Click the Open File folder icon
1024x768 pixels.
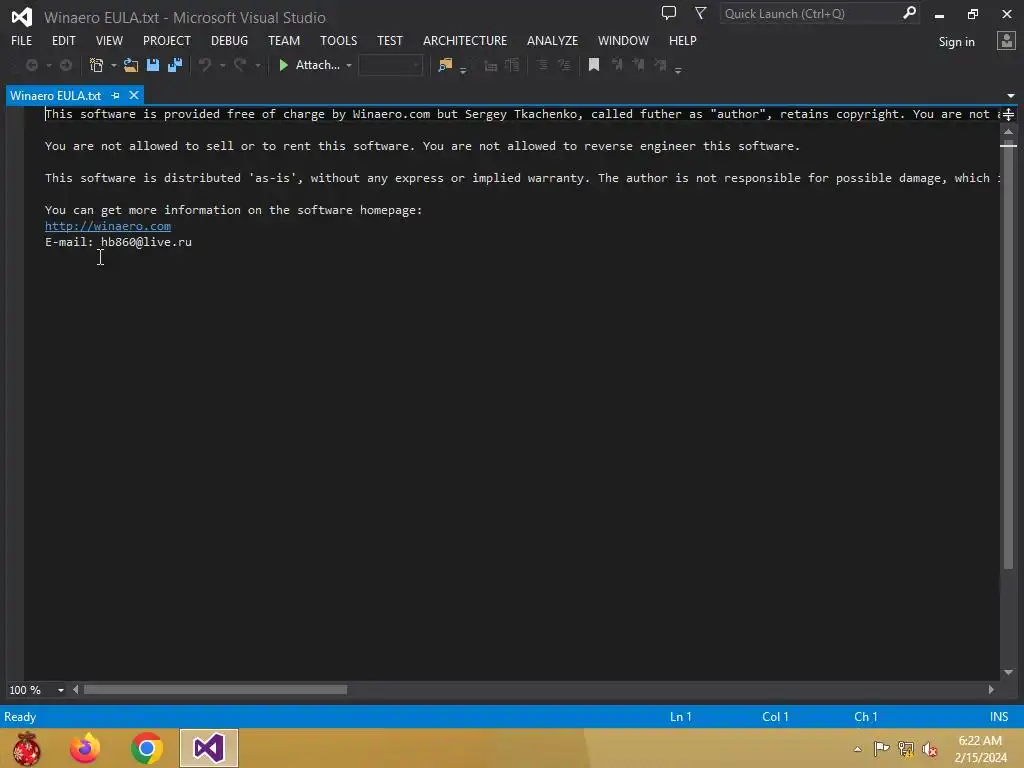coord(131,65)
